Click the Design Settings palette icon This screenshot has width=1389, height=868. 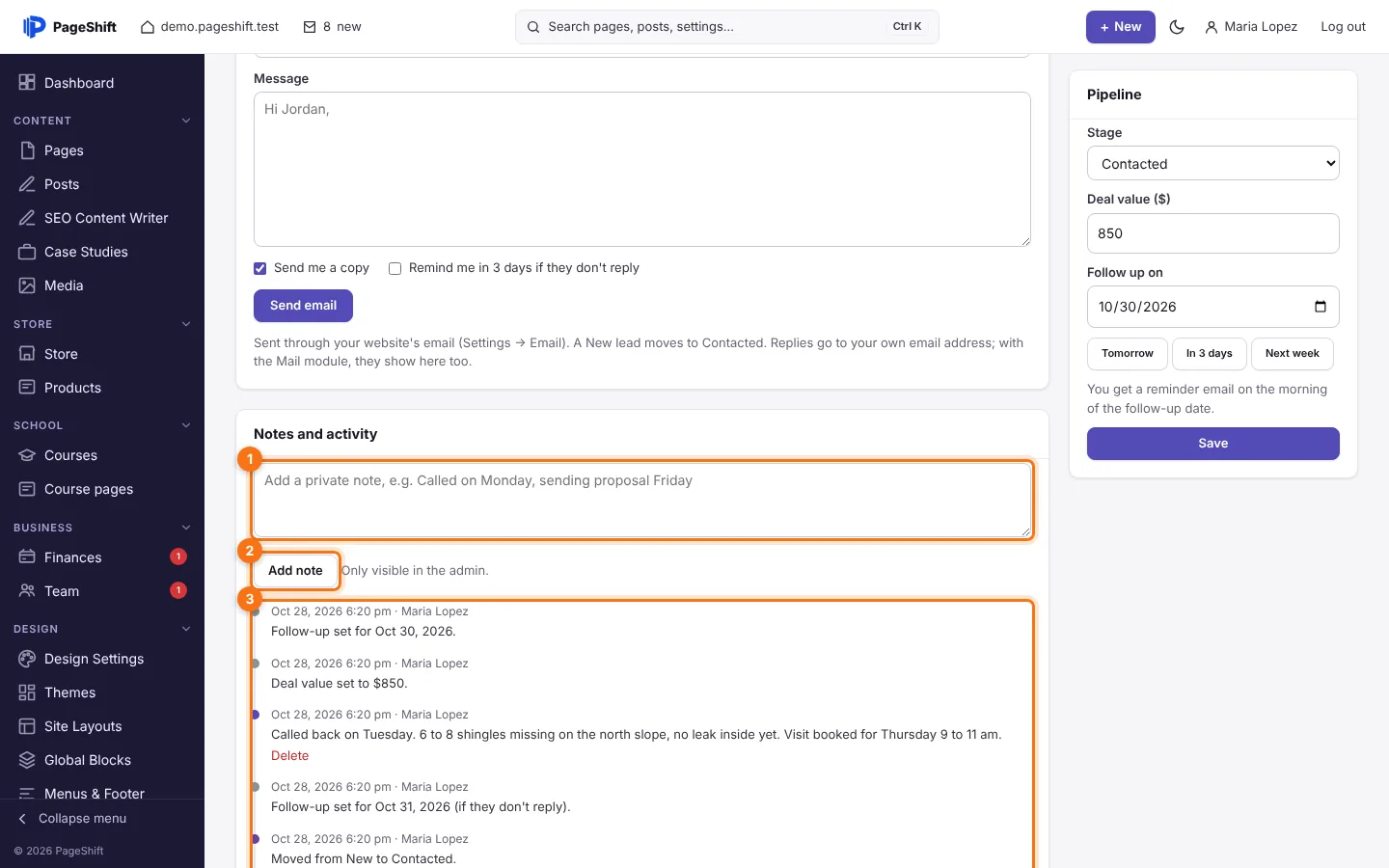tap(27, 659)
